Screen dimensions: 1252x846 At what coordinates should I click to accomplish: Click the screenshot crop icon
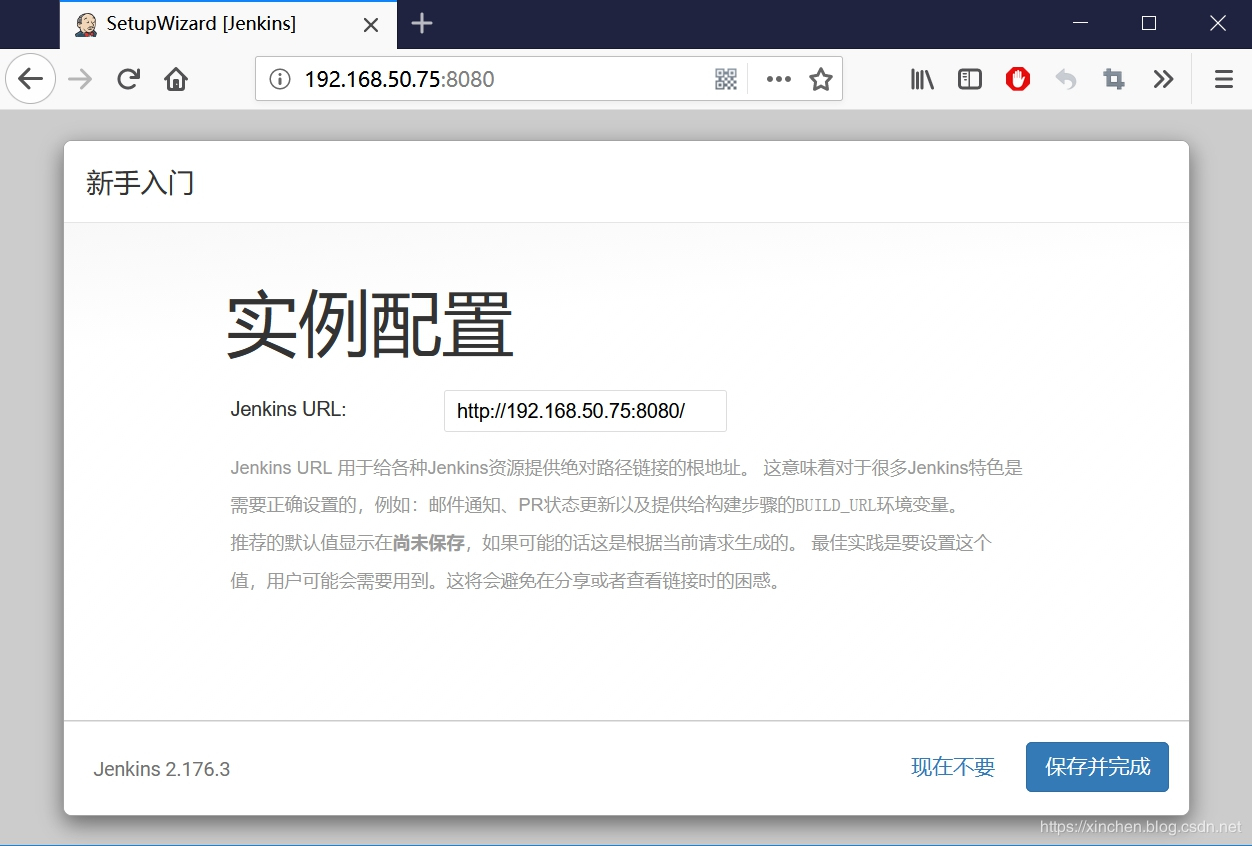pyautogui.click(x=1114, y=78)
